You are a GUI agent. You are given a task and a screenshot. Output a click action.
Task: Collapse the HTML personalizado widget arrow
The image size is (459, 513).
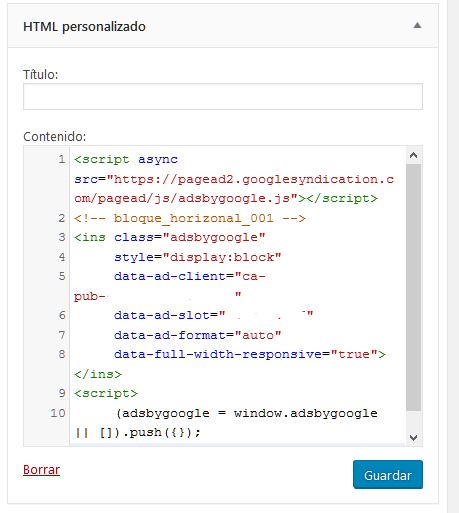pos(417,26)
